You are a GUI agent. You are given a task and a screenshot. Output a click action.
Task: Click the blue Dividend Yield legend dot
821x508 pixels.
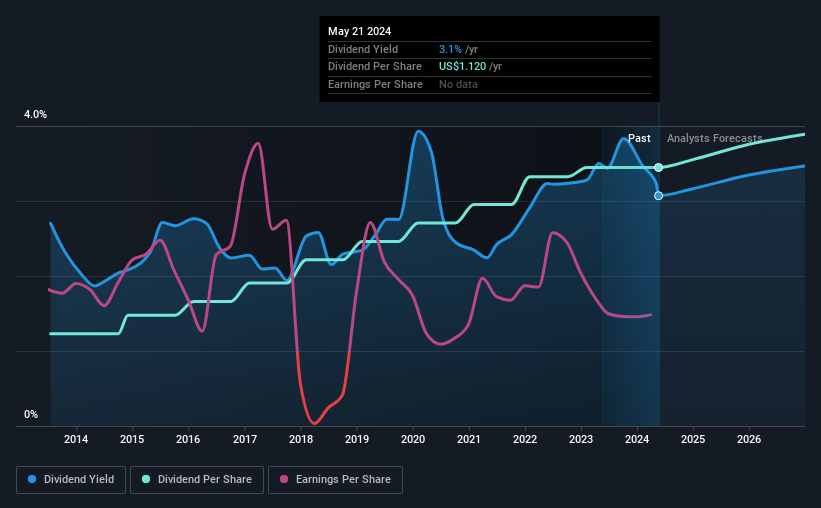(32, 479)
